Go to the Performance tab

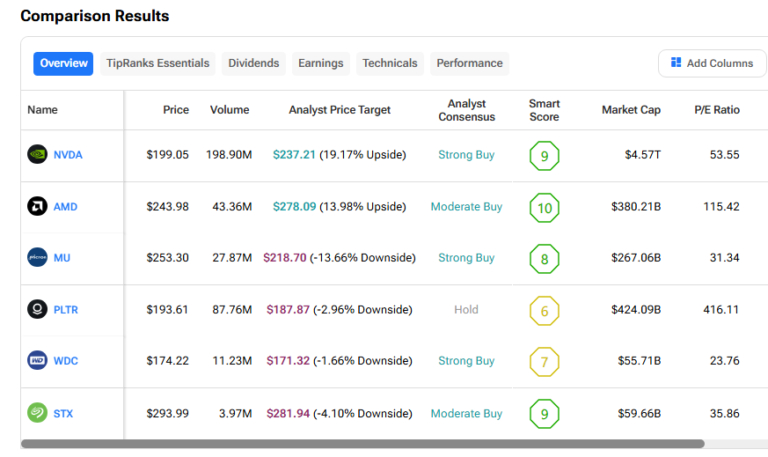click(469, 63)
